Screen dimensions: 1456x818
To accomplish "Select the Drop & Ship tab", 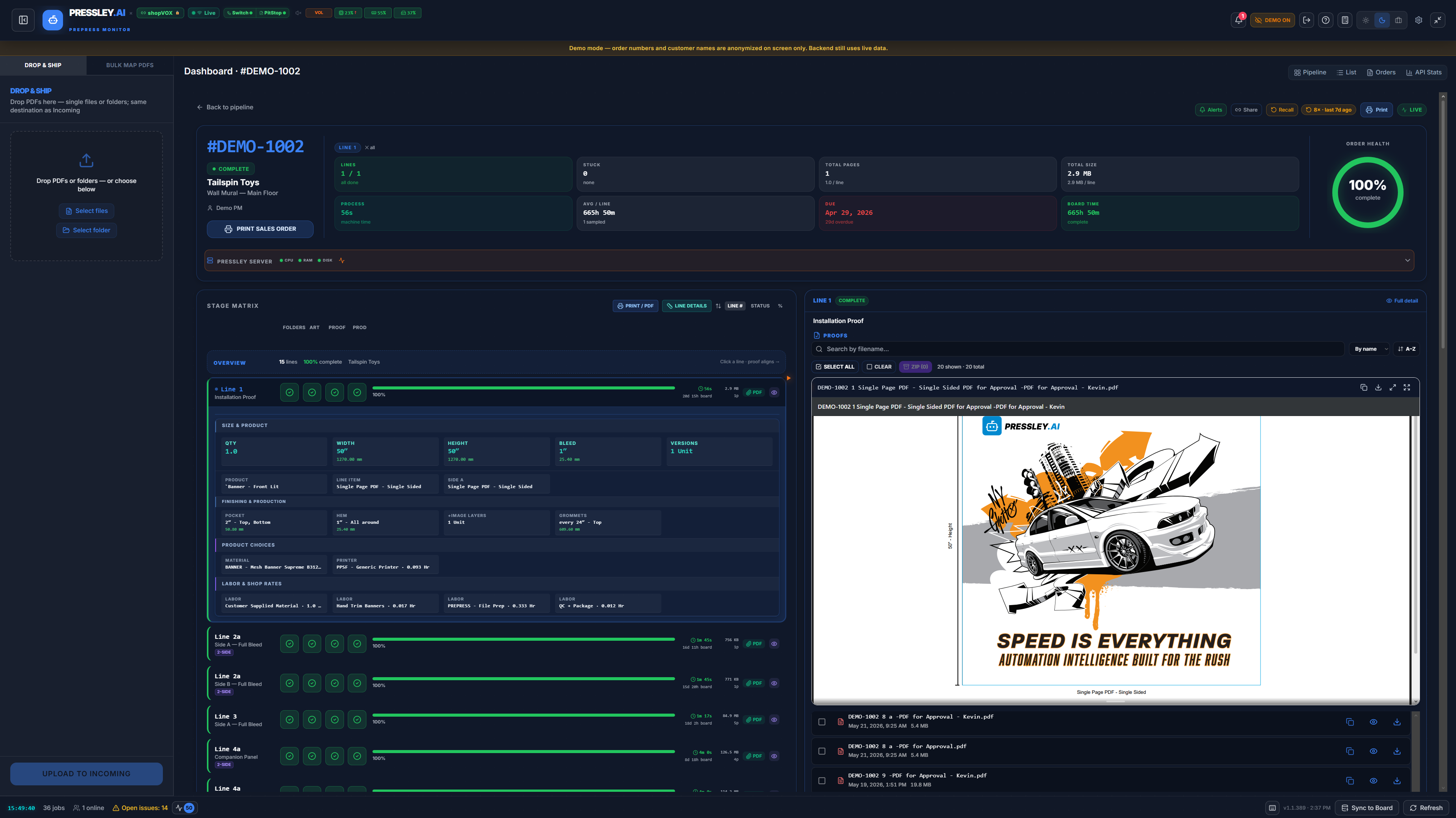I will [x=43, y=65].
